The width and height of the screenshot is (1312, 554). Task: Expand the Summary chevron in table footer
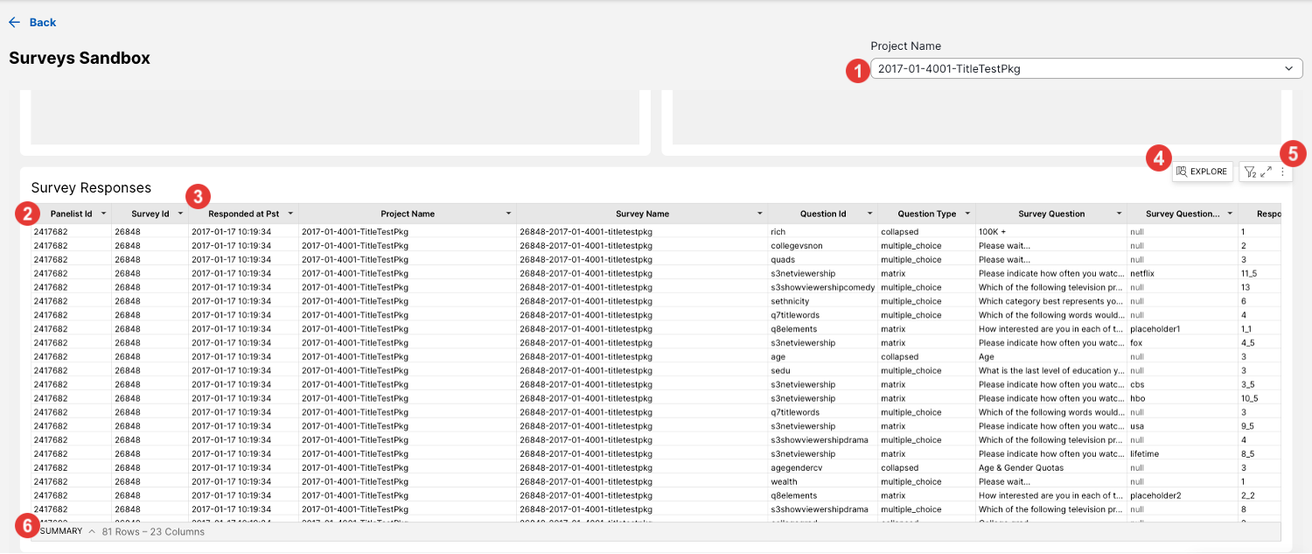(92, 532)
